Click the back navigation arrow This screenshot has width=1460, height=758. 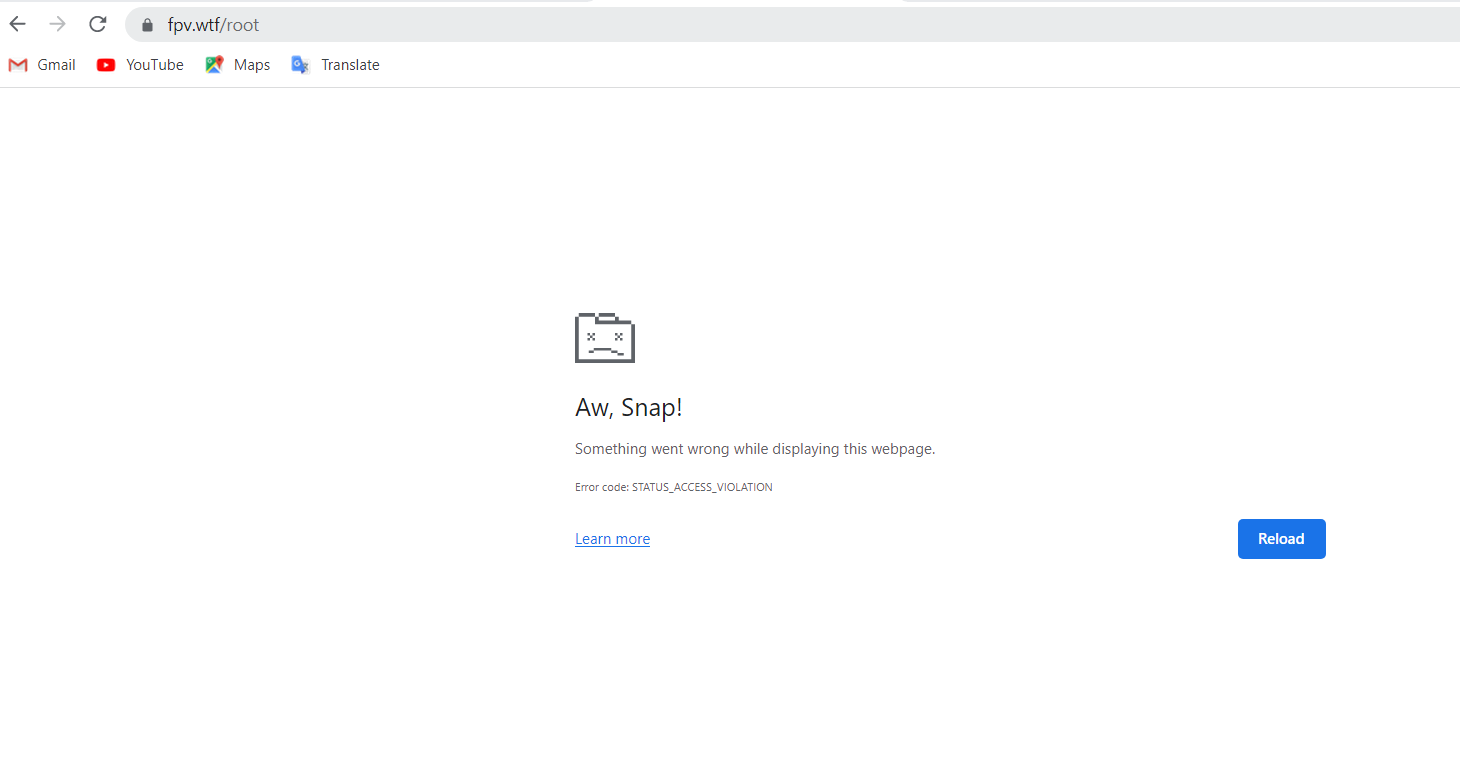click(17, 23)
